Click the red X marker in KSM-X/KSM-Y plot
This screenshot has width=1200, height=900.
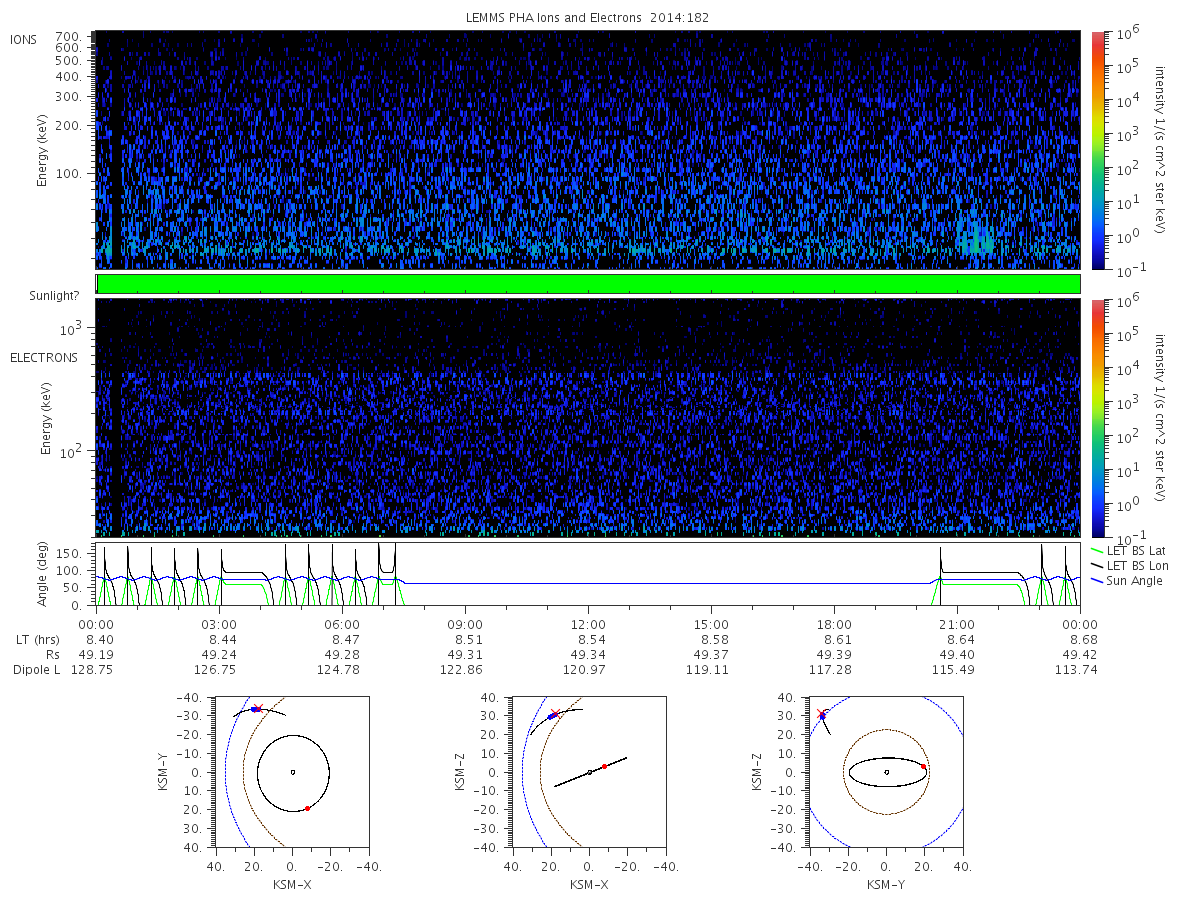coord(258,708)
